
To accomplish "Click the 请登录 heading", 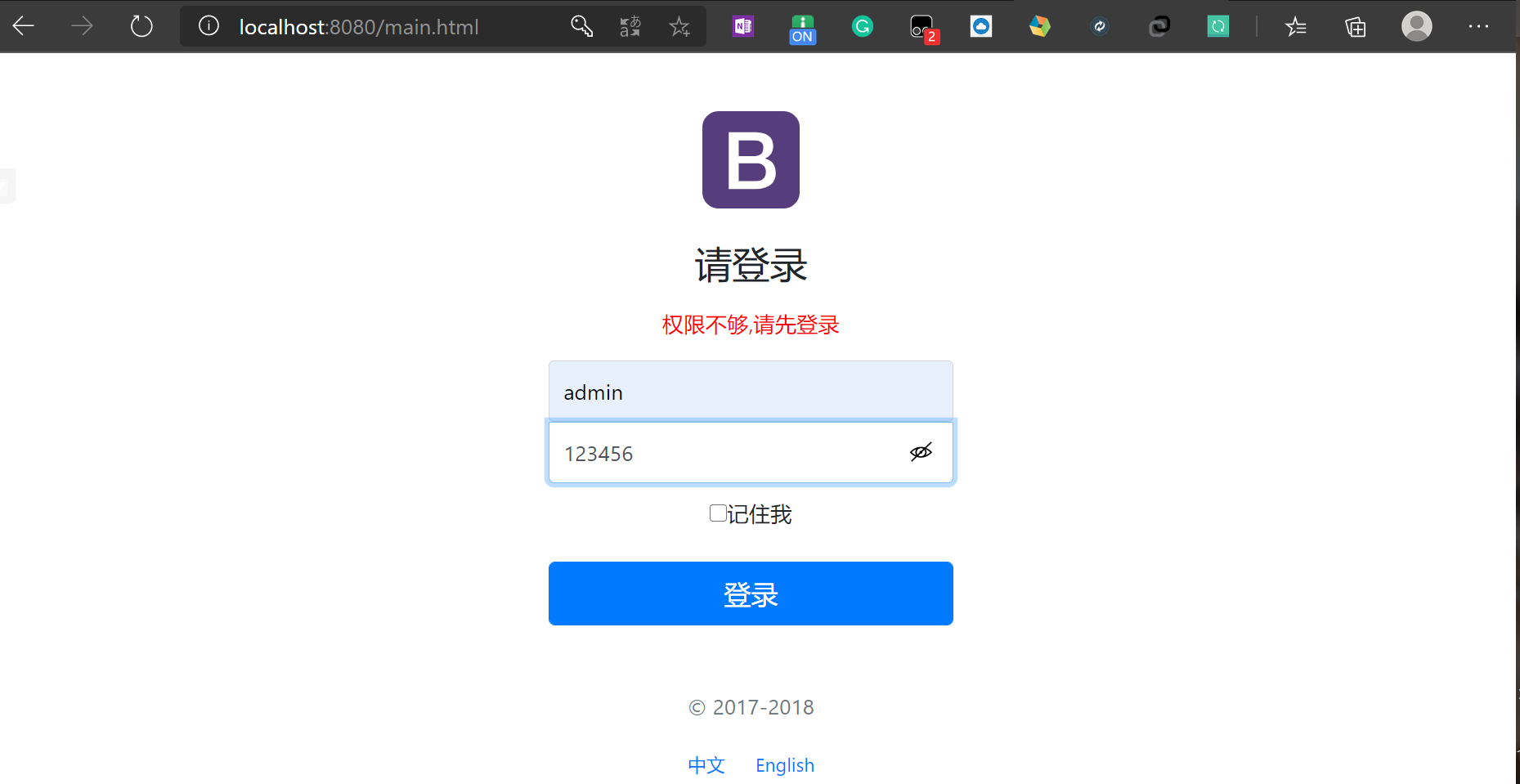I will coord(751,266).
